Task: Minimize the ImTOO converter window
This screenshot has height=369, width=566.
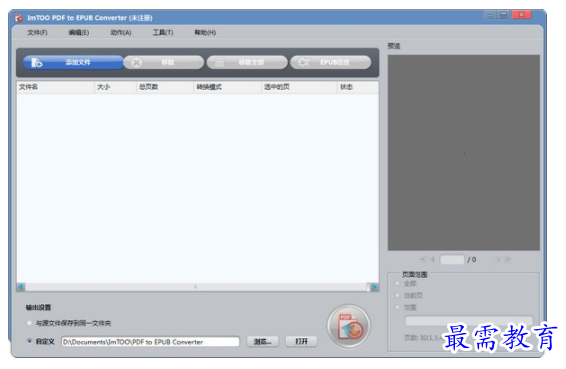Action: (x=490, y=15)
